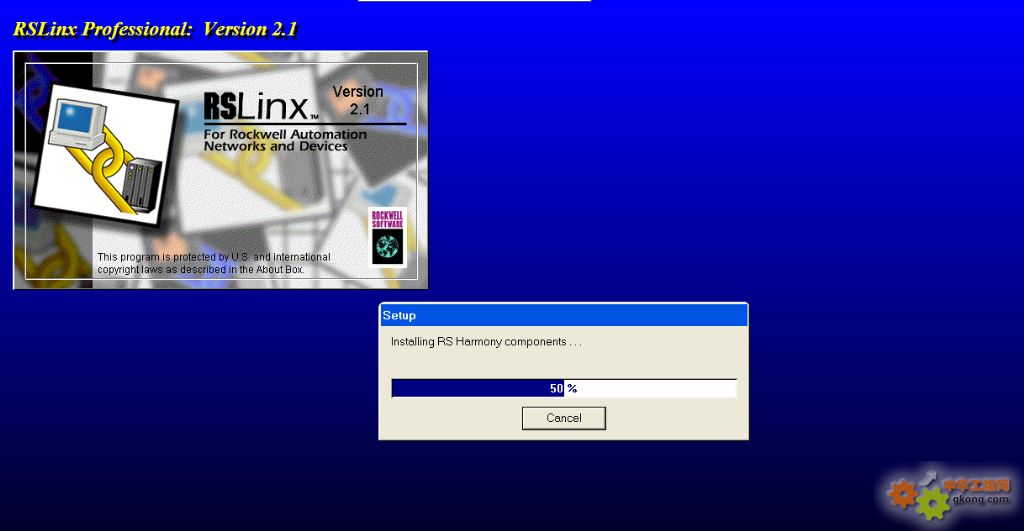1024x531 pixels.
Task: Cancel the RSLinx setup installation
Action: pos(564,418)
